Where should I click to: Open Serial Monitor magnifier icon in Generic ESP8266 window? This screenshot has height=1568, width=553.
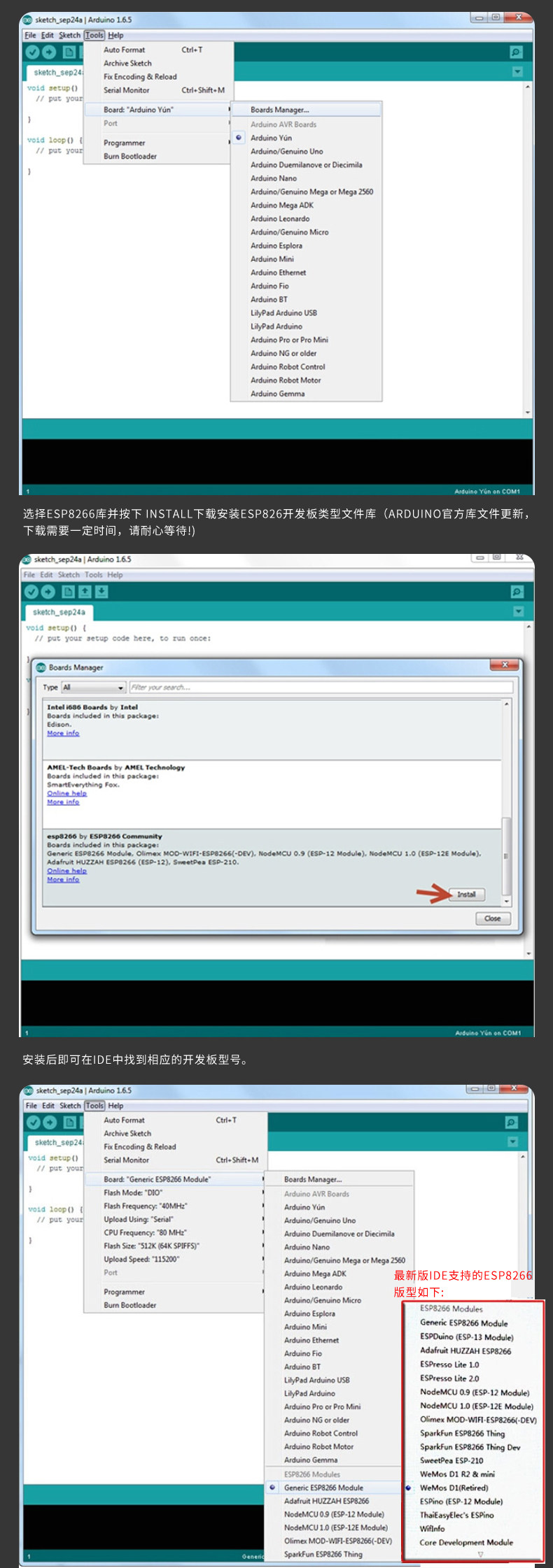(512, 1122)
